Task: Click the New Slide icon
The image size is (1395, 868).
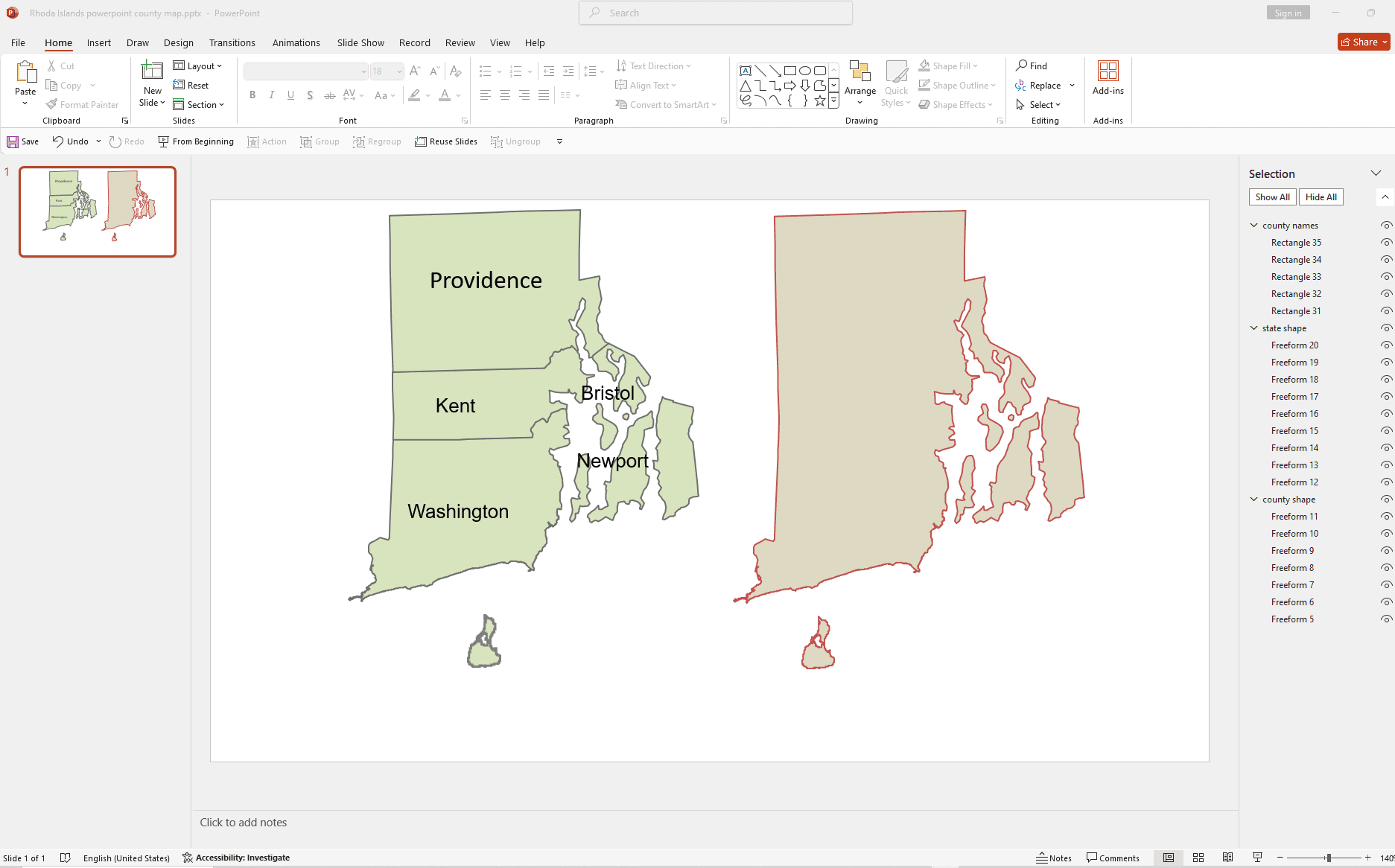Action: pos(152,71)
